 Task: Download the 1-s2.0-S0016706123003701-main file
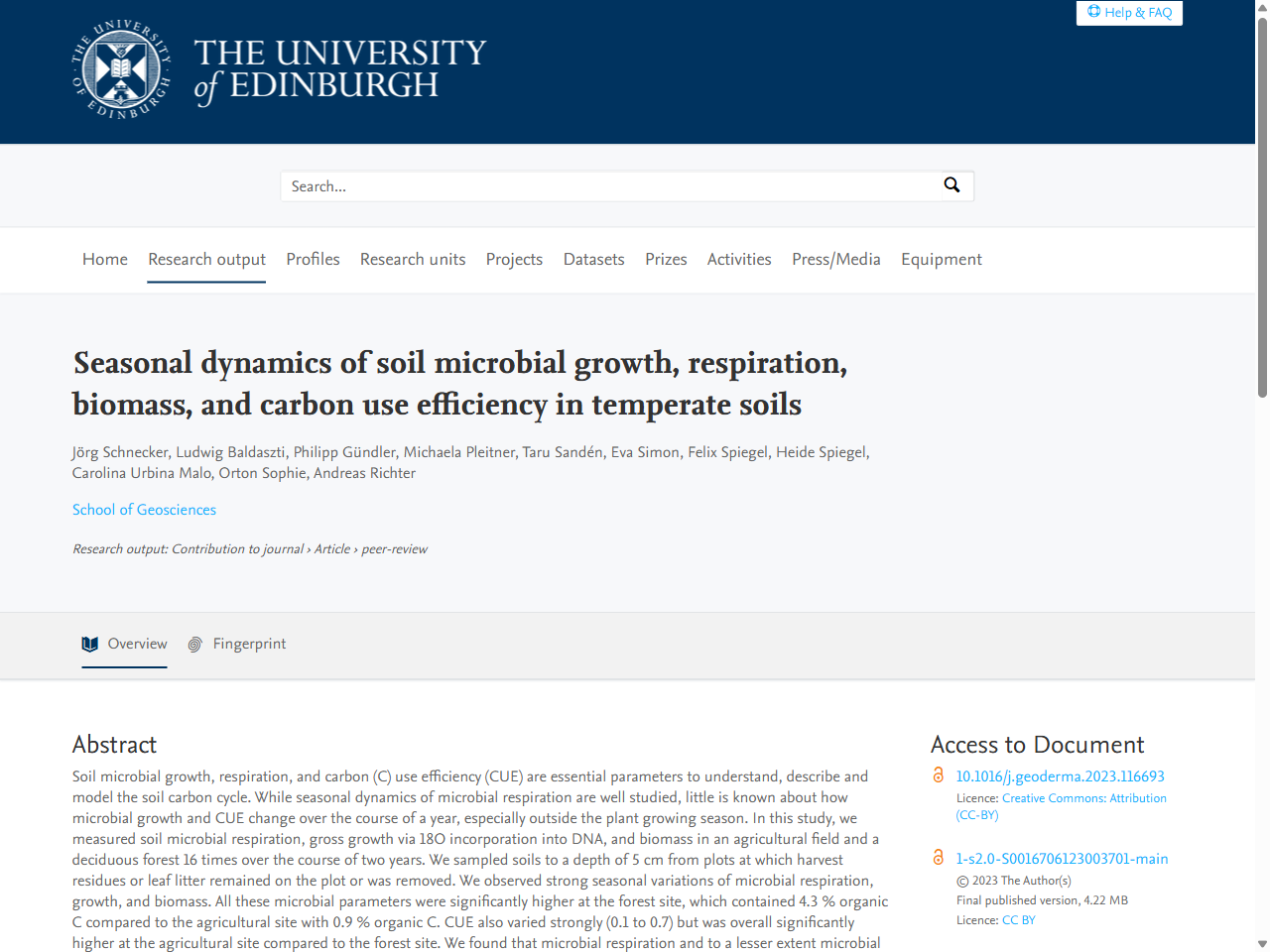click(1062, 859)
